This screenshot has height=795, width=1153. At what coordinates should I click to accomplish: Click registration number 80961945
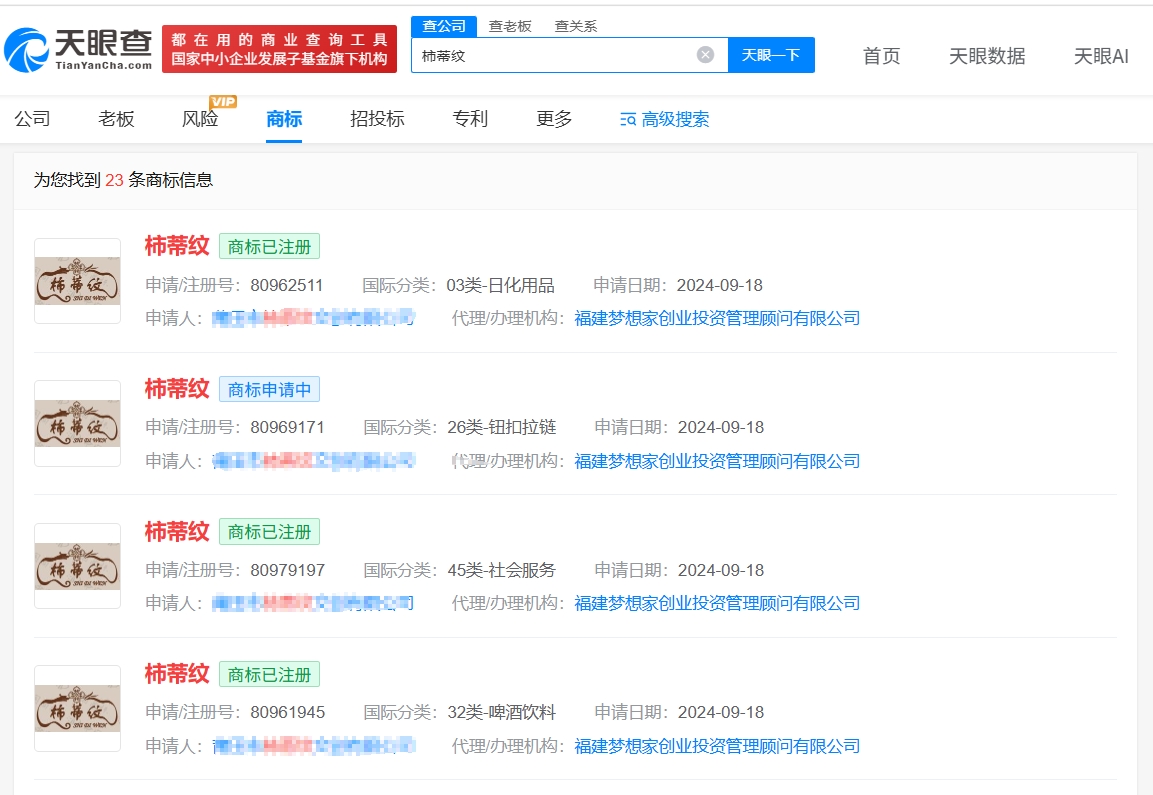(x=288, y=712)
